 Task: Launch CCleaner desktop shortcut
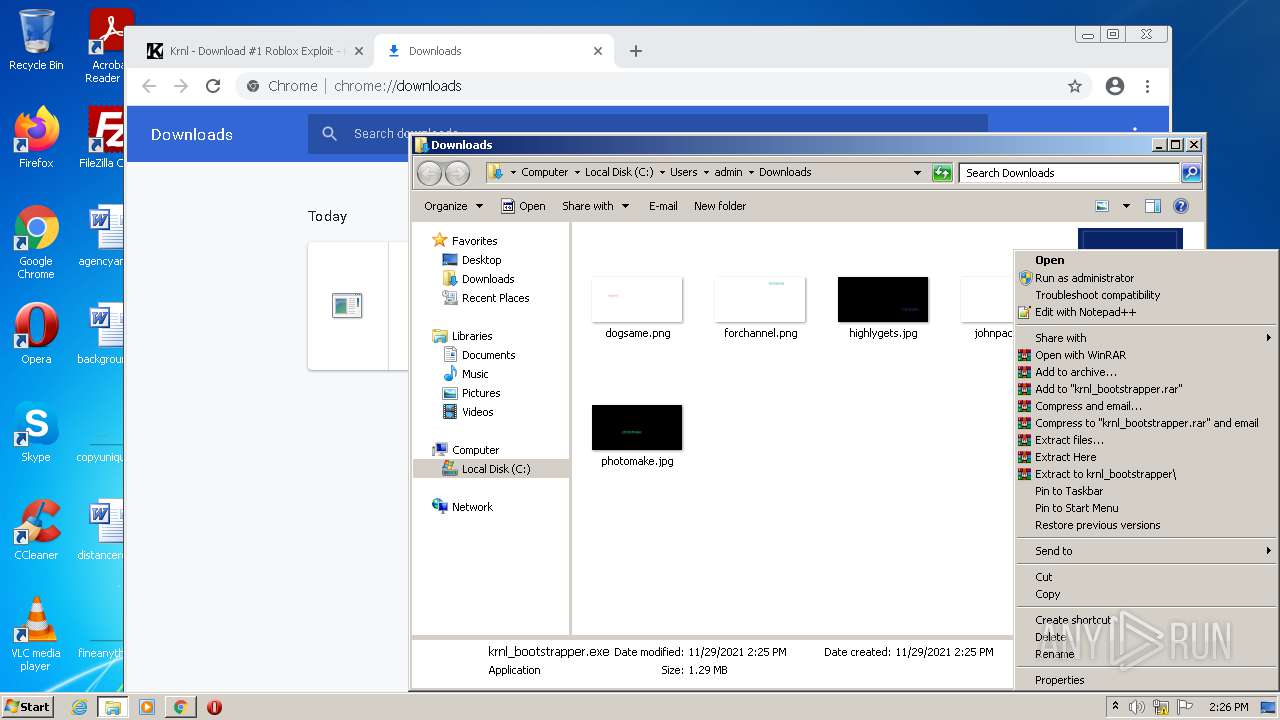[x=36, y=529]
